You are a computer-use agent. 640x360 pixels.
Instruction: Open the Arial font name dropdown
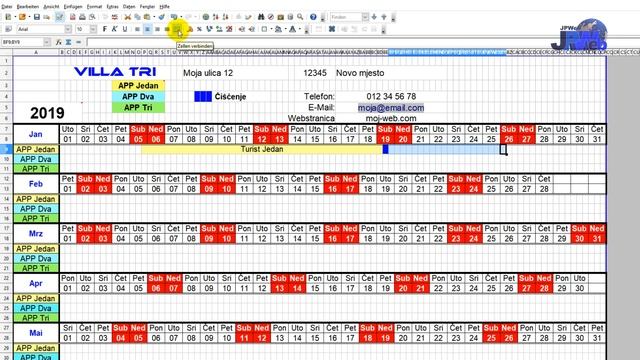click(x=68, y=29)
